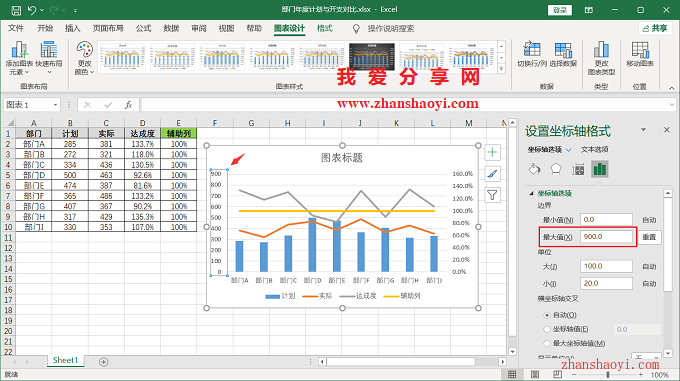Expand the Name Box dropdown
The height and width of the screenshot is (381, 680).
[x=56, y=105]
